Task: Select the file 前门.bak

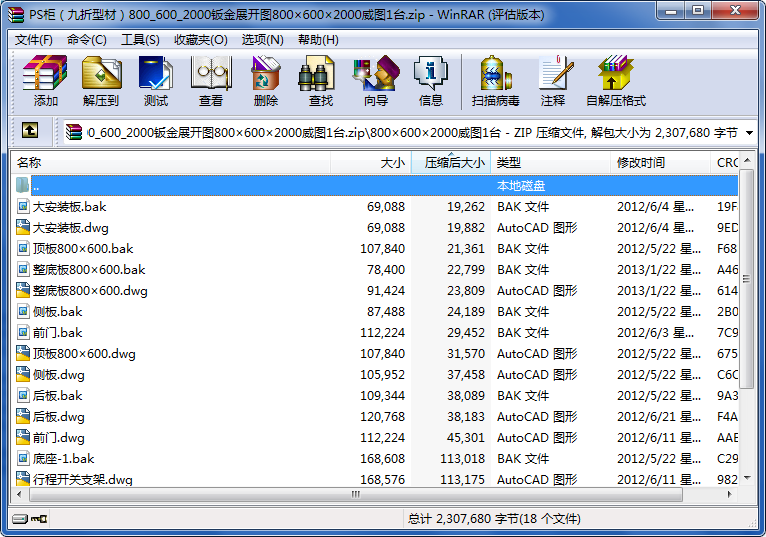Action: coord(58,333)
